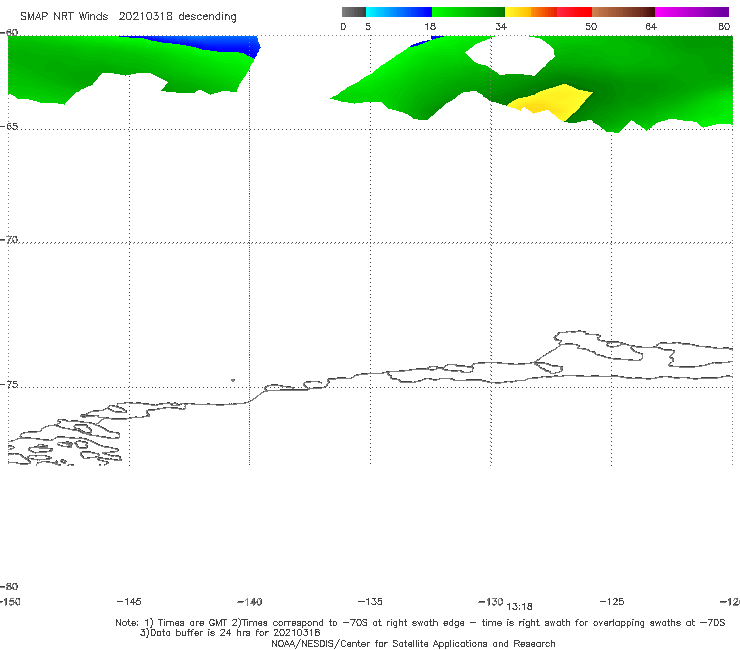Click the red segment of the color bar
740x650 pixels.
(x=574, y=12)
